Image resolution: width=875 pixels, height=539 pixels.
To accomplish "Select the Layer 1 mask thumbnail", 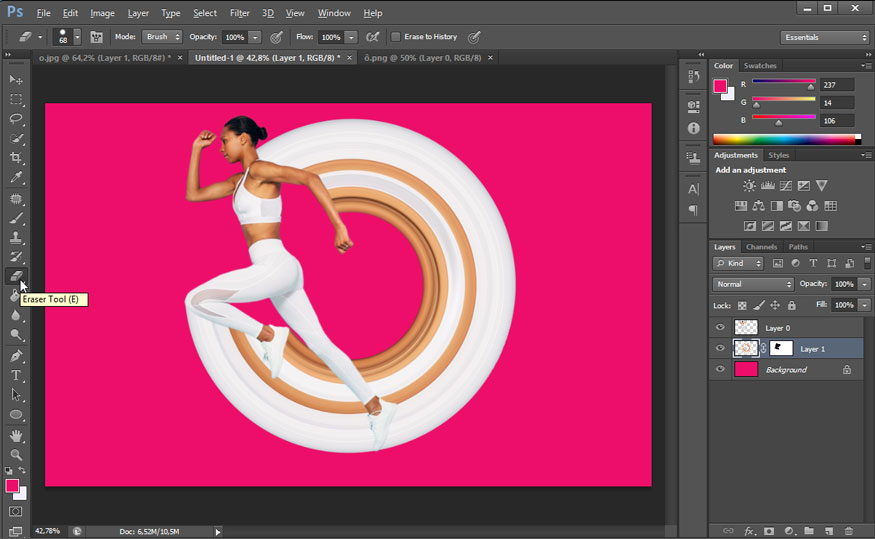I will (781, 349).
